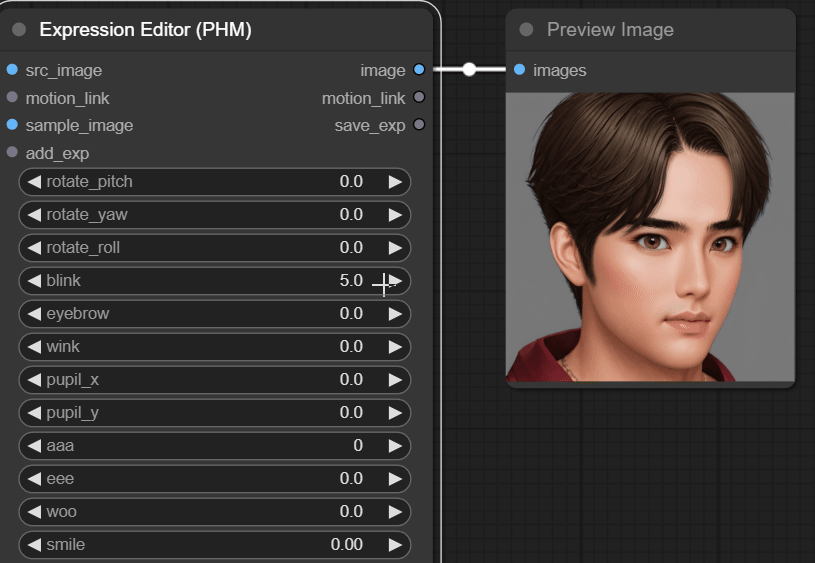Decrease pupil_x with left arrow
This screenshot has width=815, height=563.
click(x=34, y=379)
